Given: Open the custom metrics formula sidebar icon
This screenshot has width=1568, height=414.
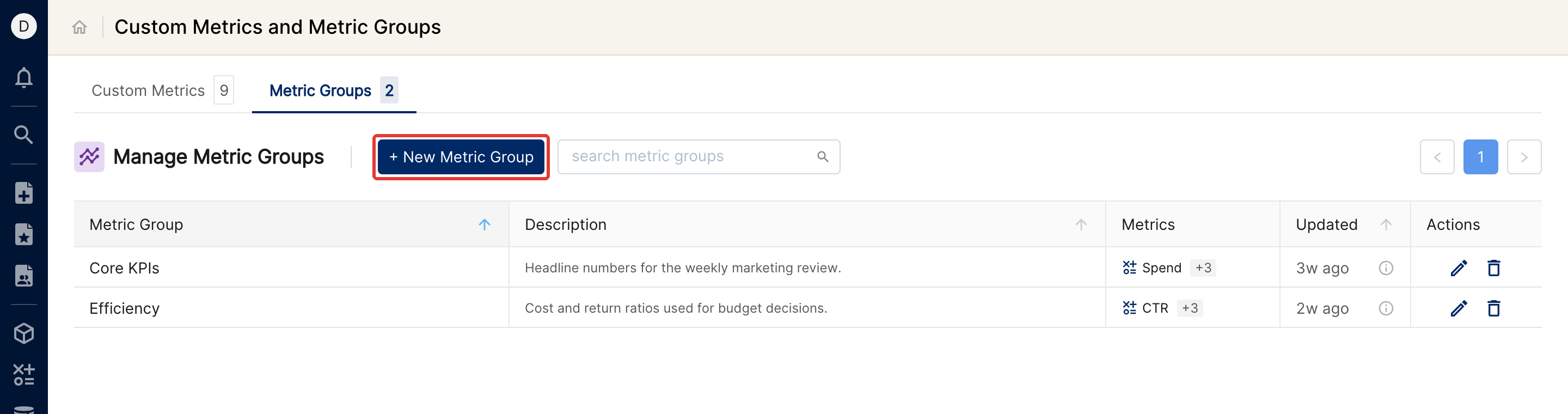Looking at the screenshot, I should pyautogui.click(x=24, y=374).
